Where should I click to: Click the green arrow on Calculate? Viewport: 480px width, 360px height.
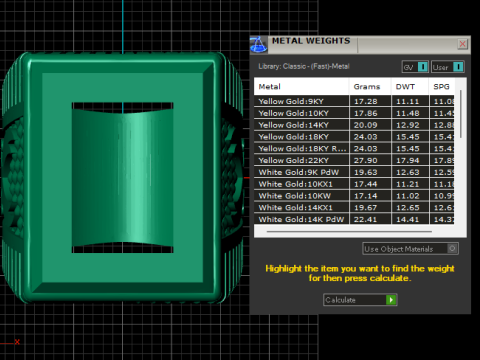pos(391,300)
